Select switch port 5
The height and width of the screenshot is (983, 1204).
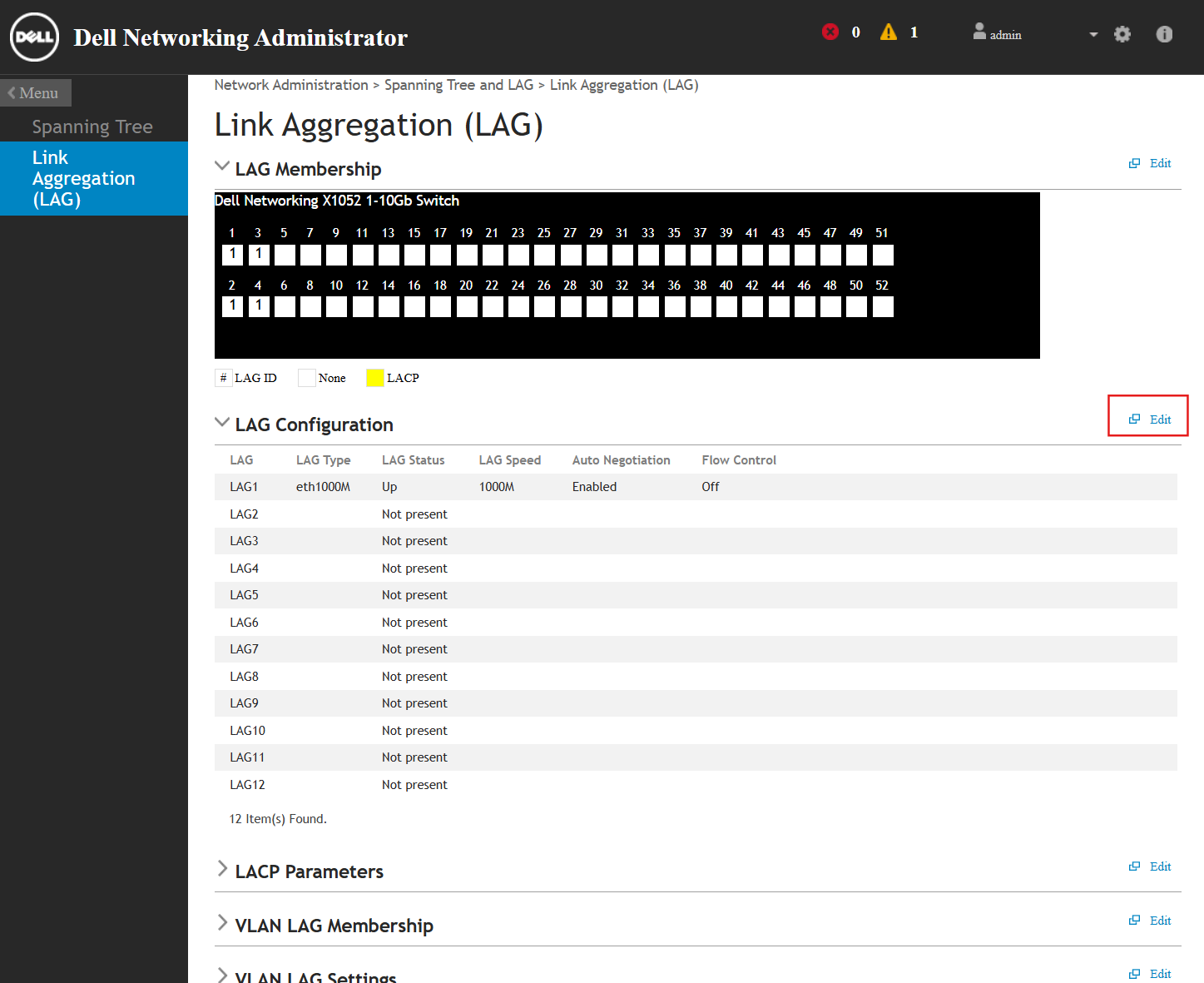[x=285, y=255]
